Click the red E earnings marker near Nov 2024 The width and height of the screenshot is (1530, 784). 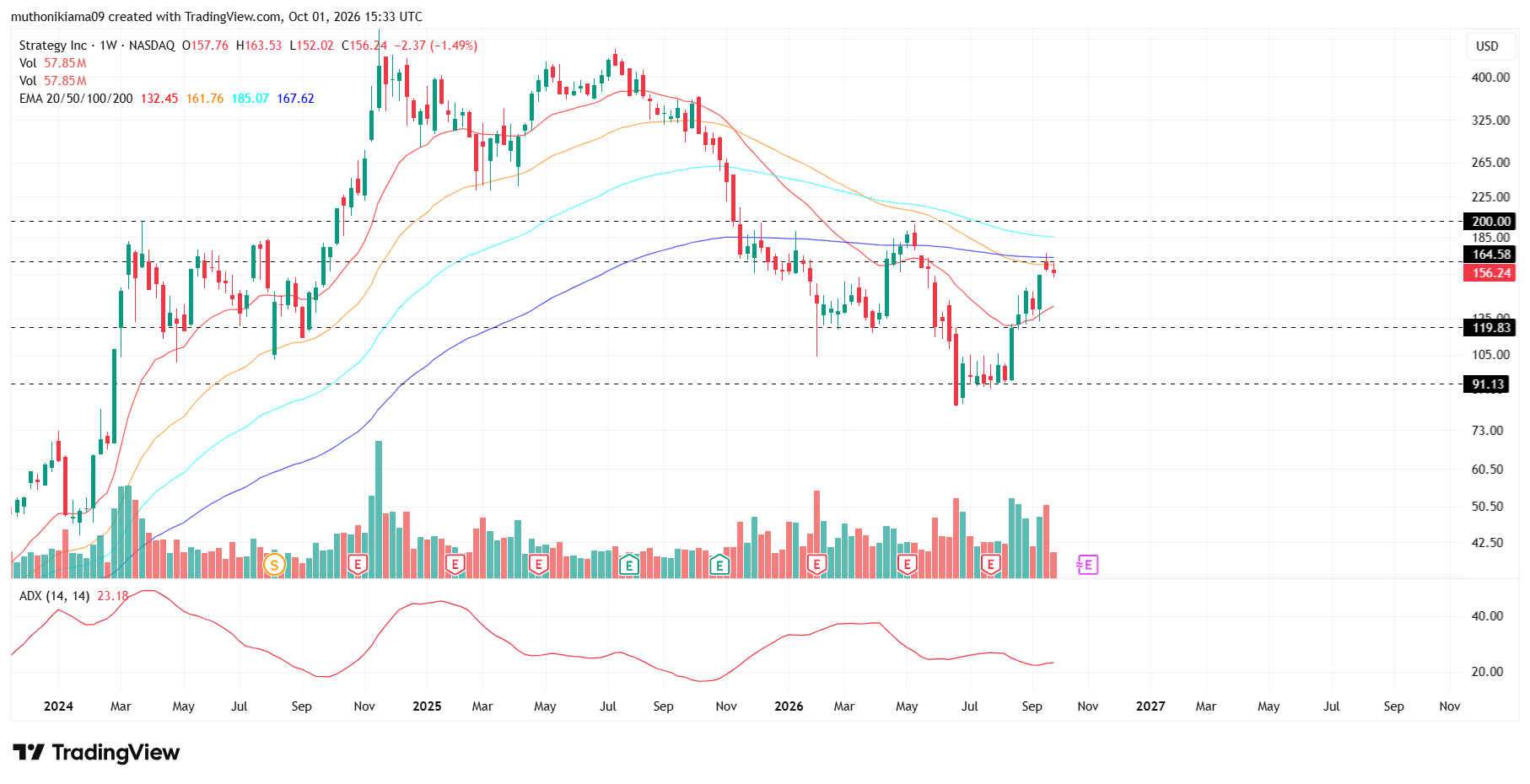pyautogui.click(x=358, y=565)
